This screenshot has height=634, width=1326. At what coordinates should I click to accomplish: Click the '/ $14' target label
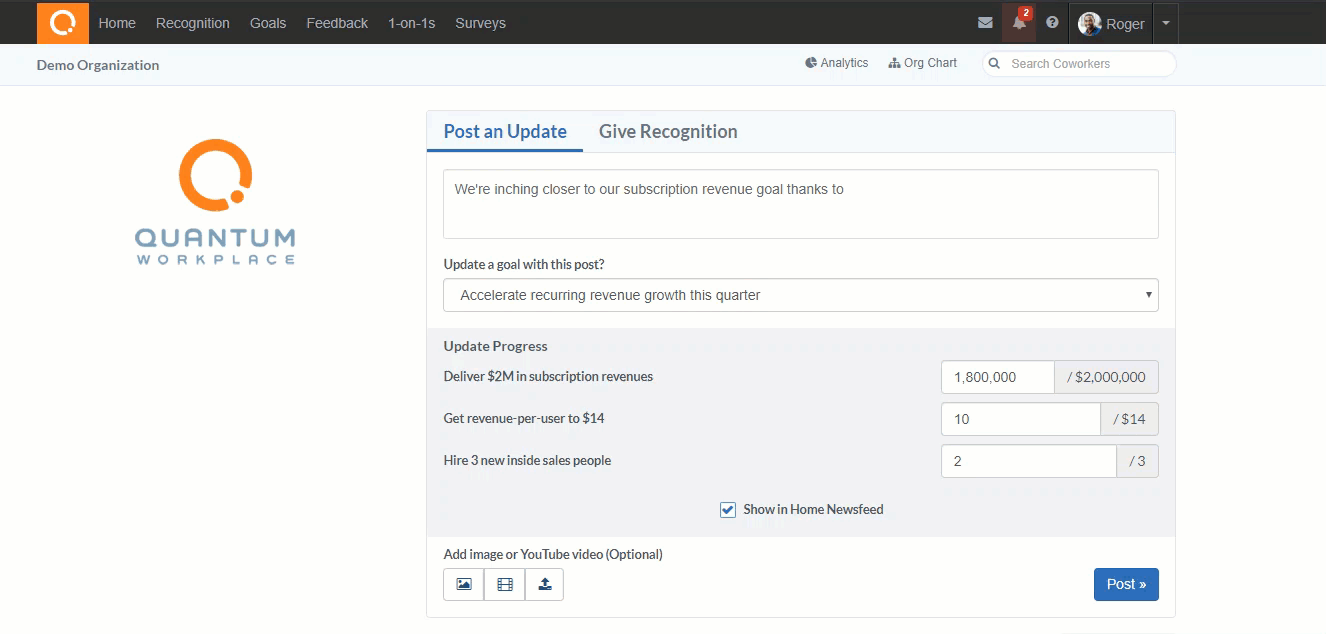point(1130,419)
